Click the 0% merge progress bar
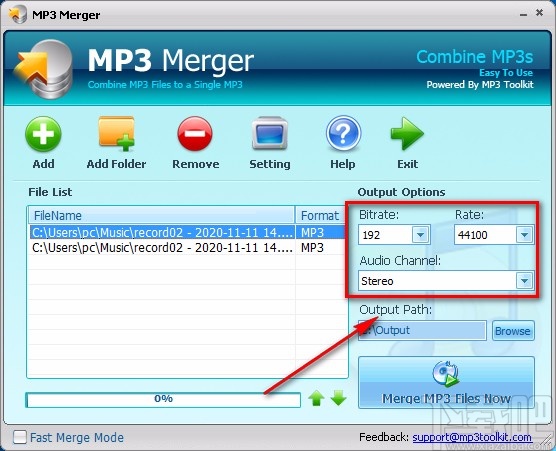Screen dimensions: 556x451 click(x=163, y=399)
